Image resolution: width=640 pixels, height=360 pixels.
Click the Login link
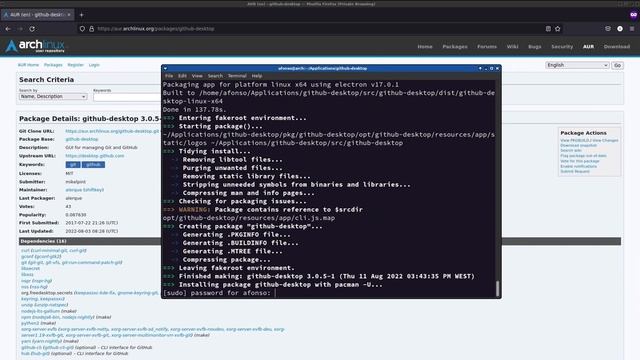[x=94, y=65]
